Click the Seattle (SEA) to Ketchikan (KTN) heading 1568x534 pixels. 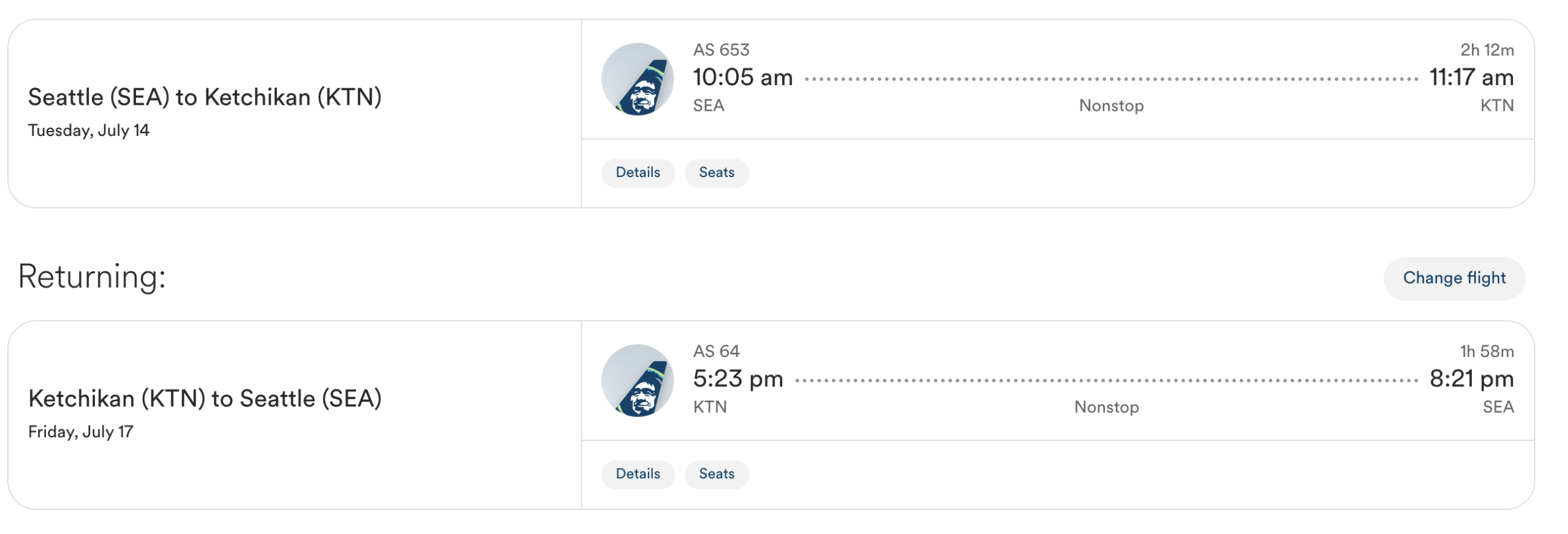point(205,97)
